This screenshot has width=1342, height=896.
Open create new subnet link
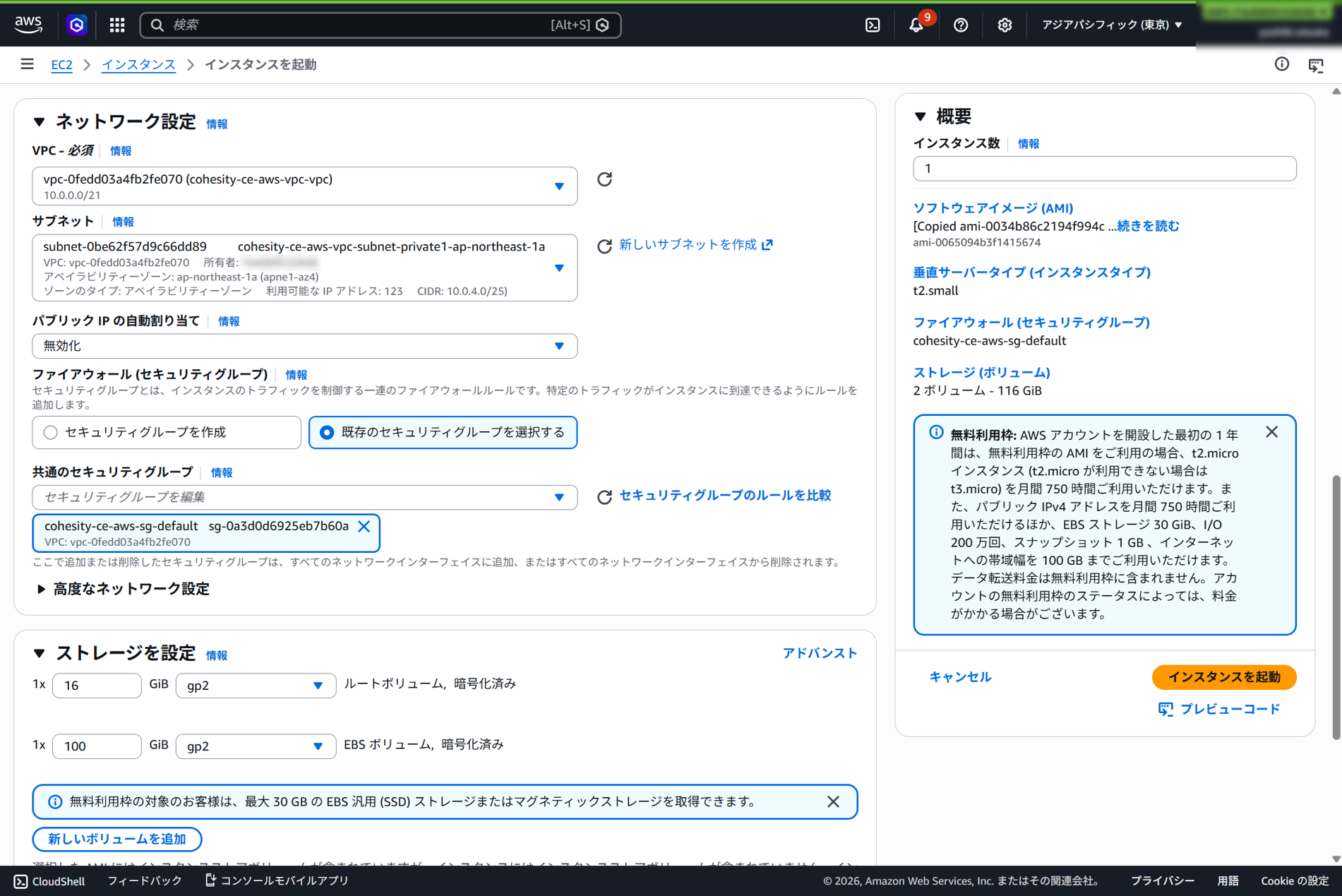[696, 245]
